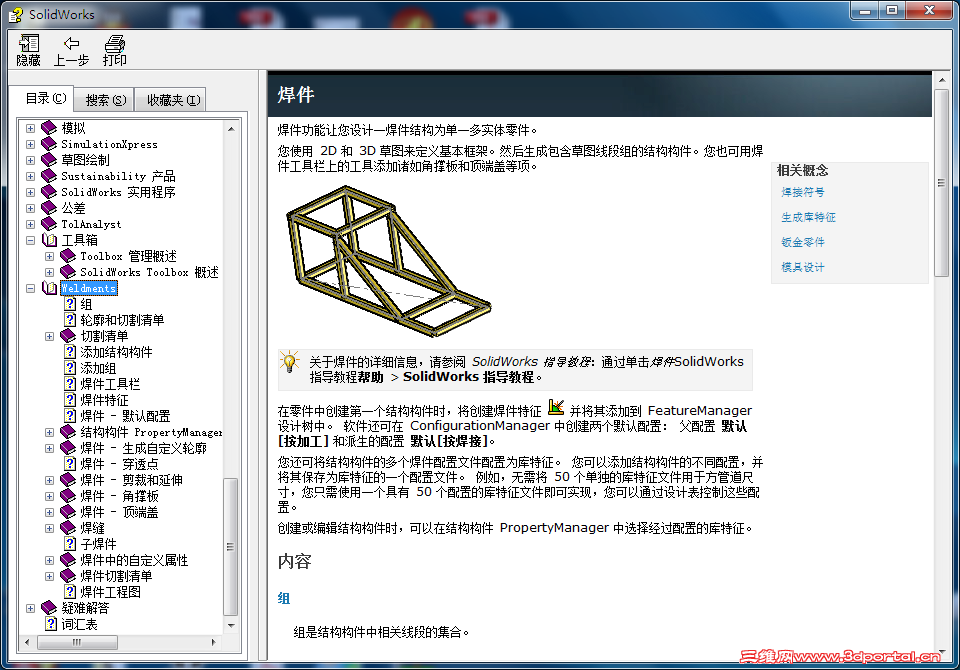Screen dimensions: 960x670
Task: Open the 焊接符号 related link
Action: [x=803, y=192]
